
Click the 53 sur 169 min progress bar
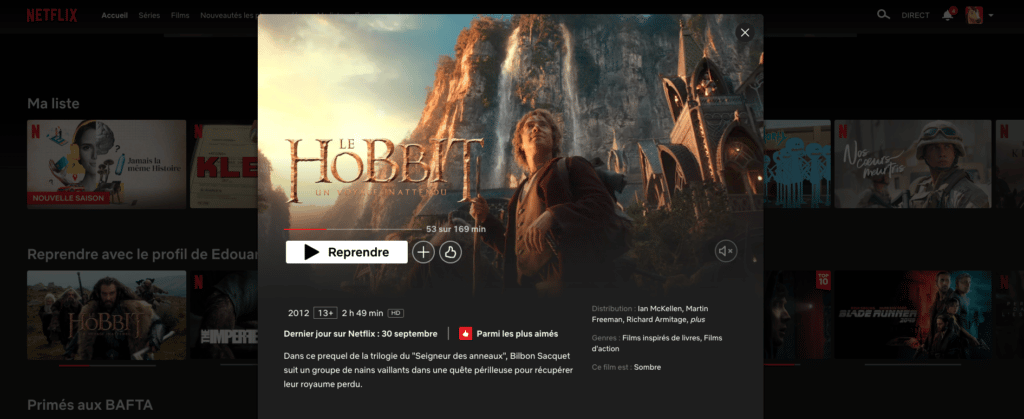click(353, 229)
